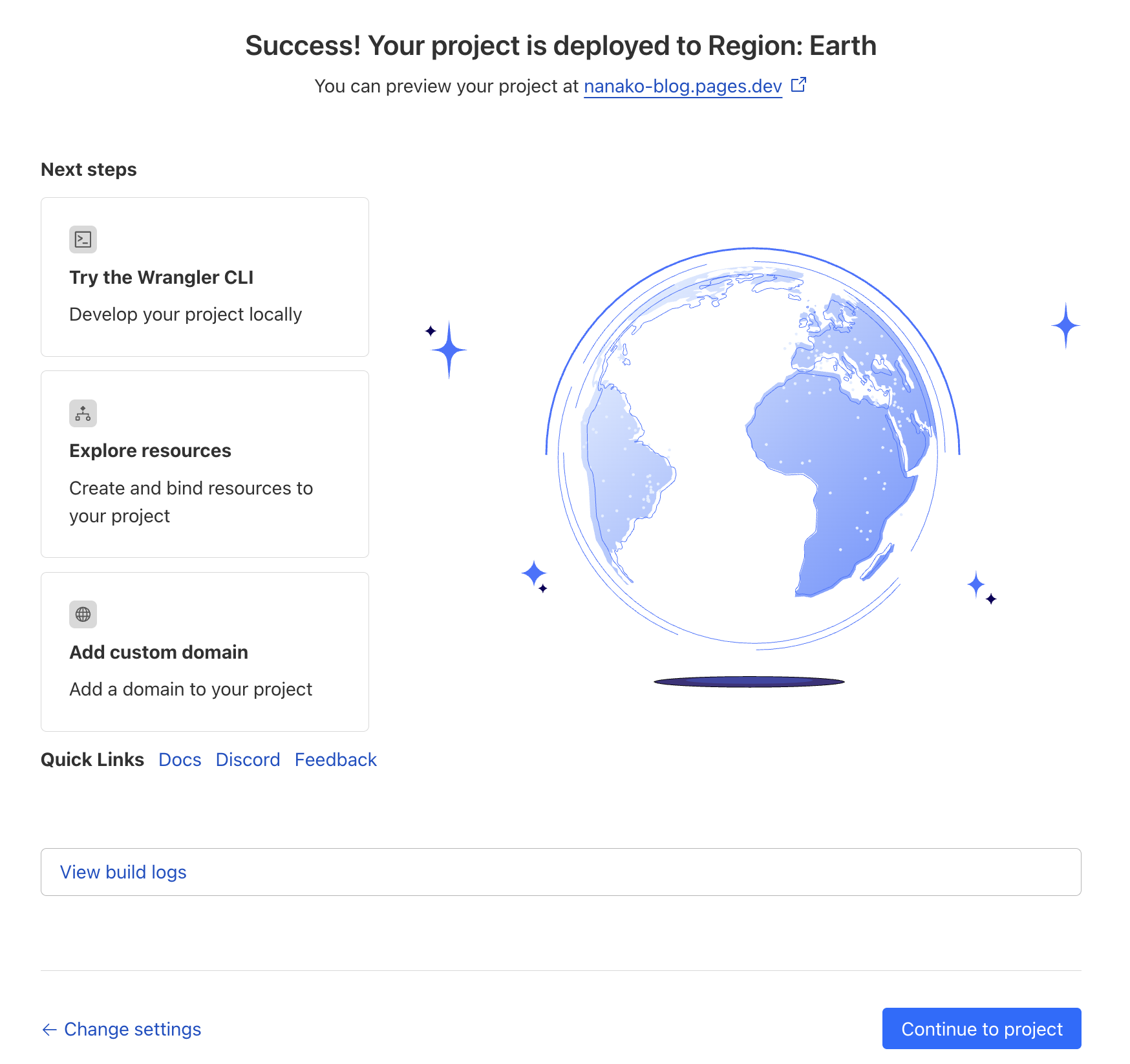Click the custom domain globe icon
The height and width of the screenshot is (1064, 1130).
(x=83, y=615)
